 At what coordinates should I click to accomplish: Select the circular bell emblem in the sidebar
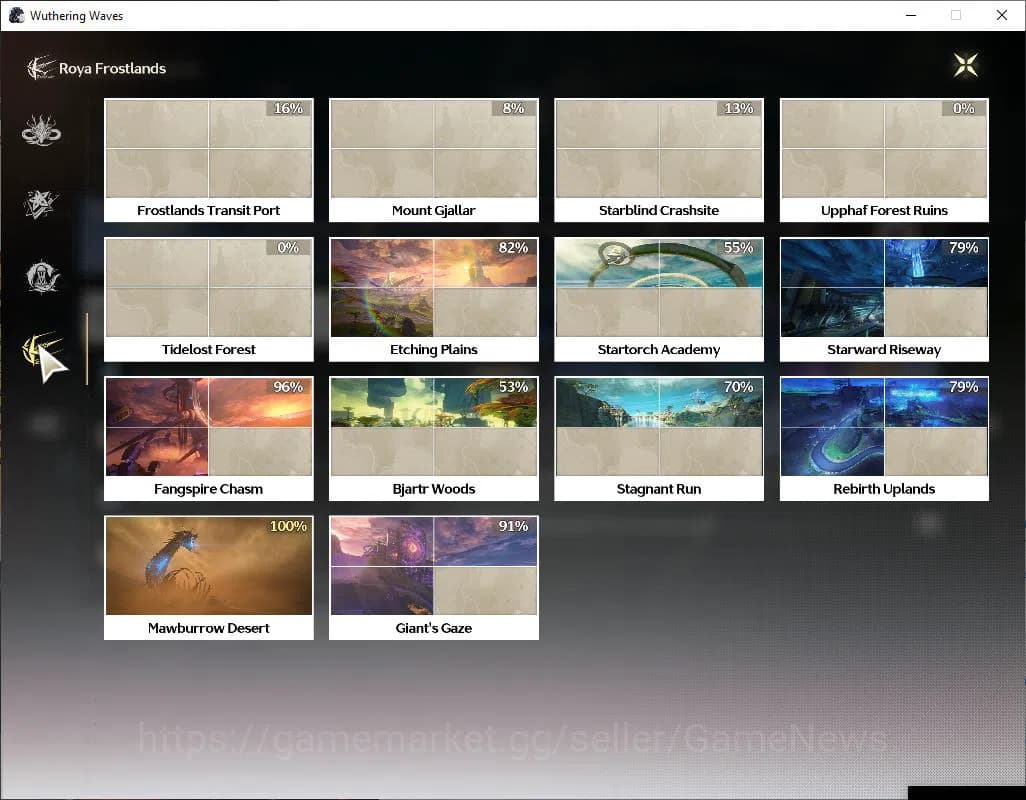coord(42,277)
